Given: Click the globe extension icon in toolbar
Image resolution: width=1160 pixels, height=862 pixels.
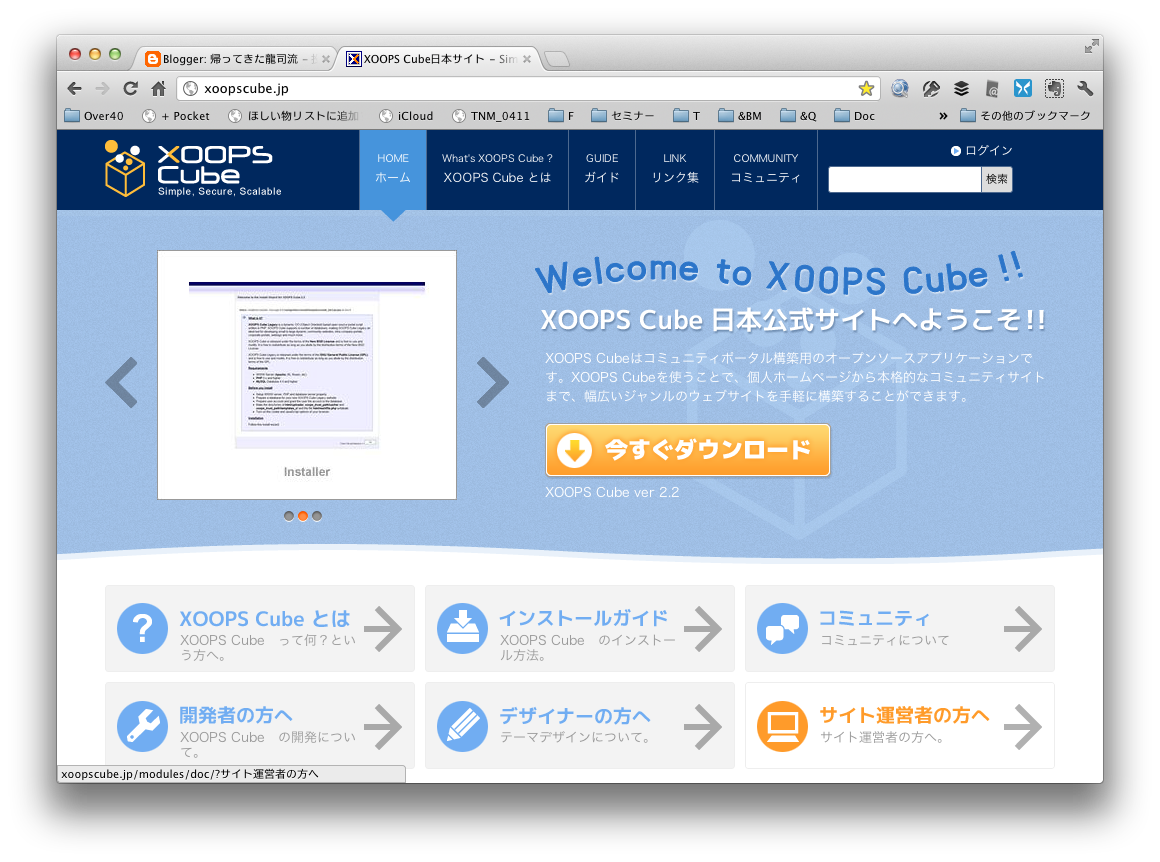Looking at the screenshot, I should tap(900, 89).
